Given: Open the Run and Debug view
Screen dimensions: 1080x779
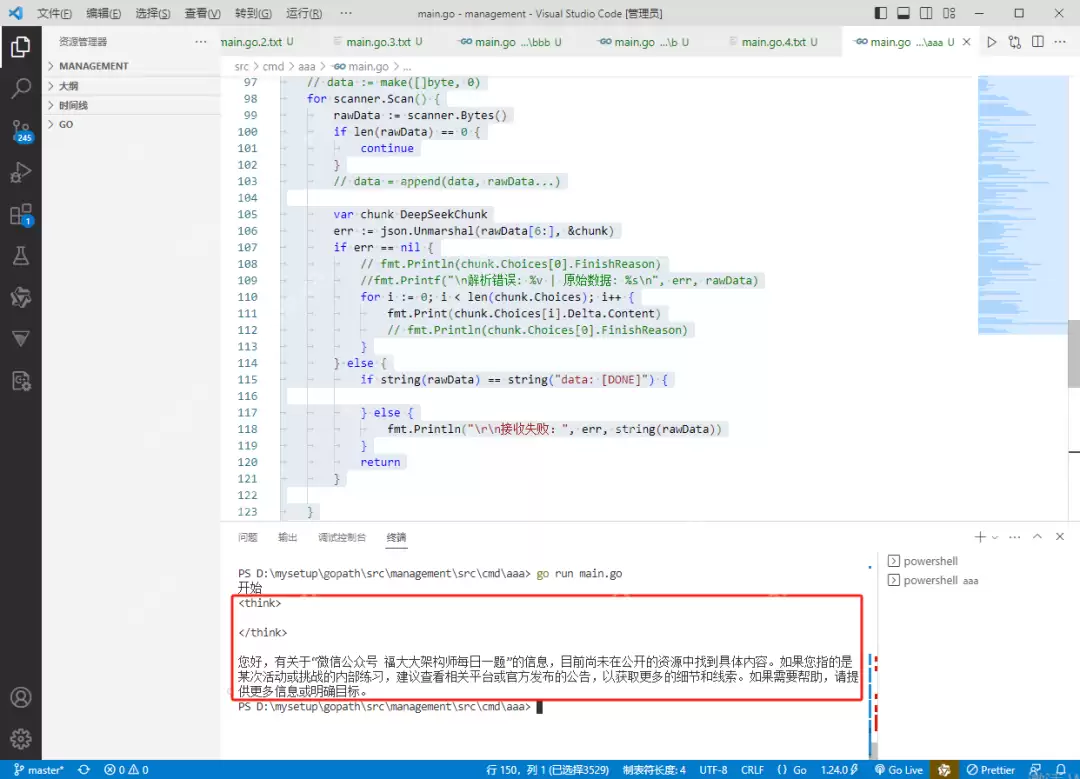Looking at the screenshot, I should coord(22,172).
